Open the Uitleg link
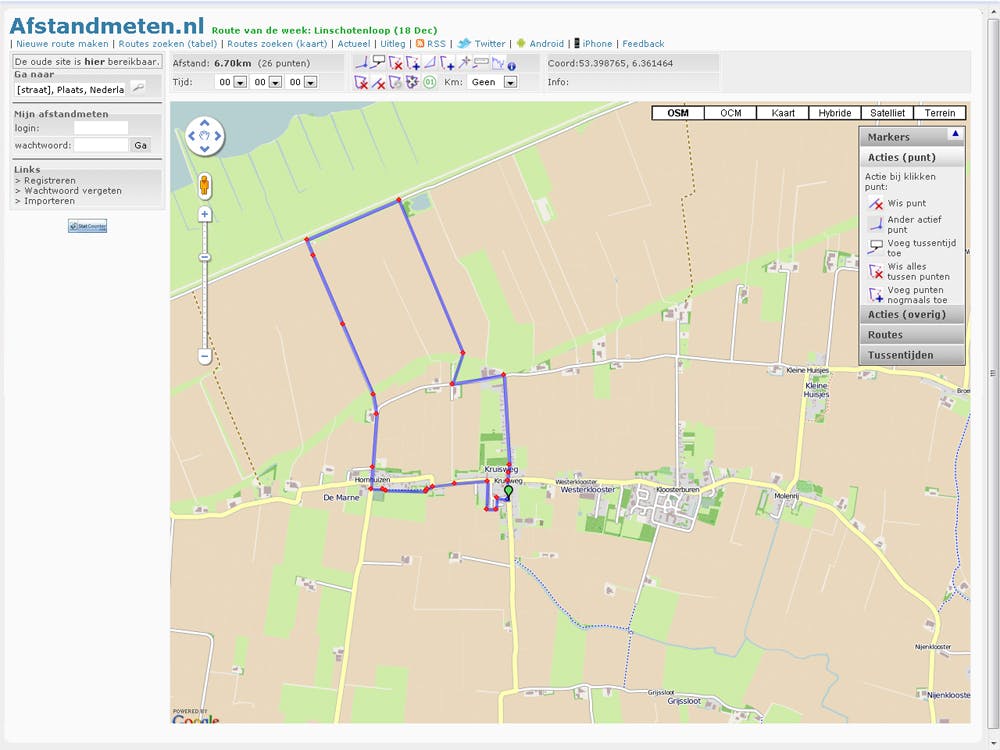This screenshot has width=1000, height=750. point(393,44)
